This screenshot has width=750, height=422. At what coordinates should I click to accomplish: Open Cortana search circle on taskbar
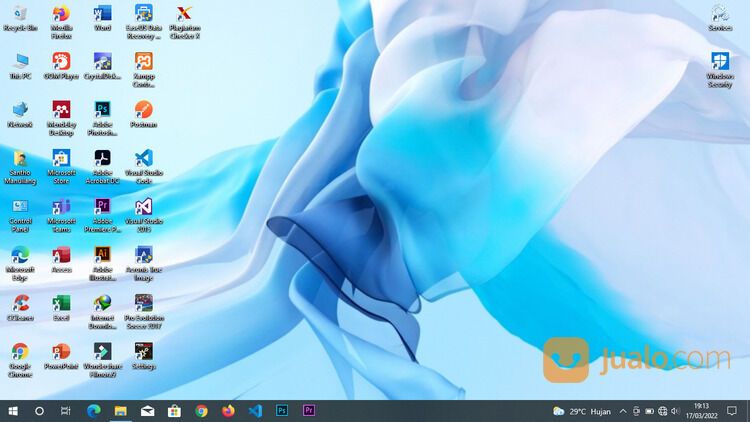39,411
